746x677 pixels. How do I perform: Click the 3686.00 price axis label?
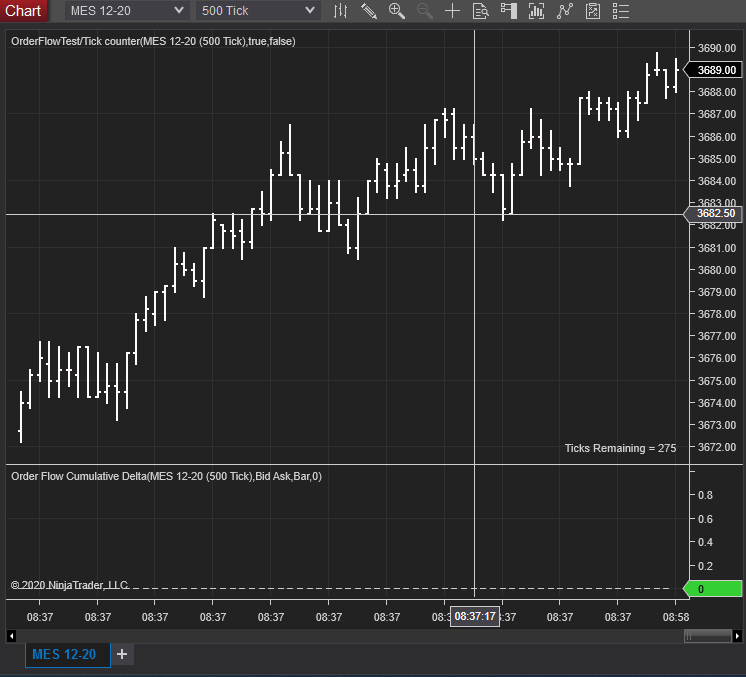(717, 137)
